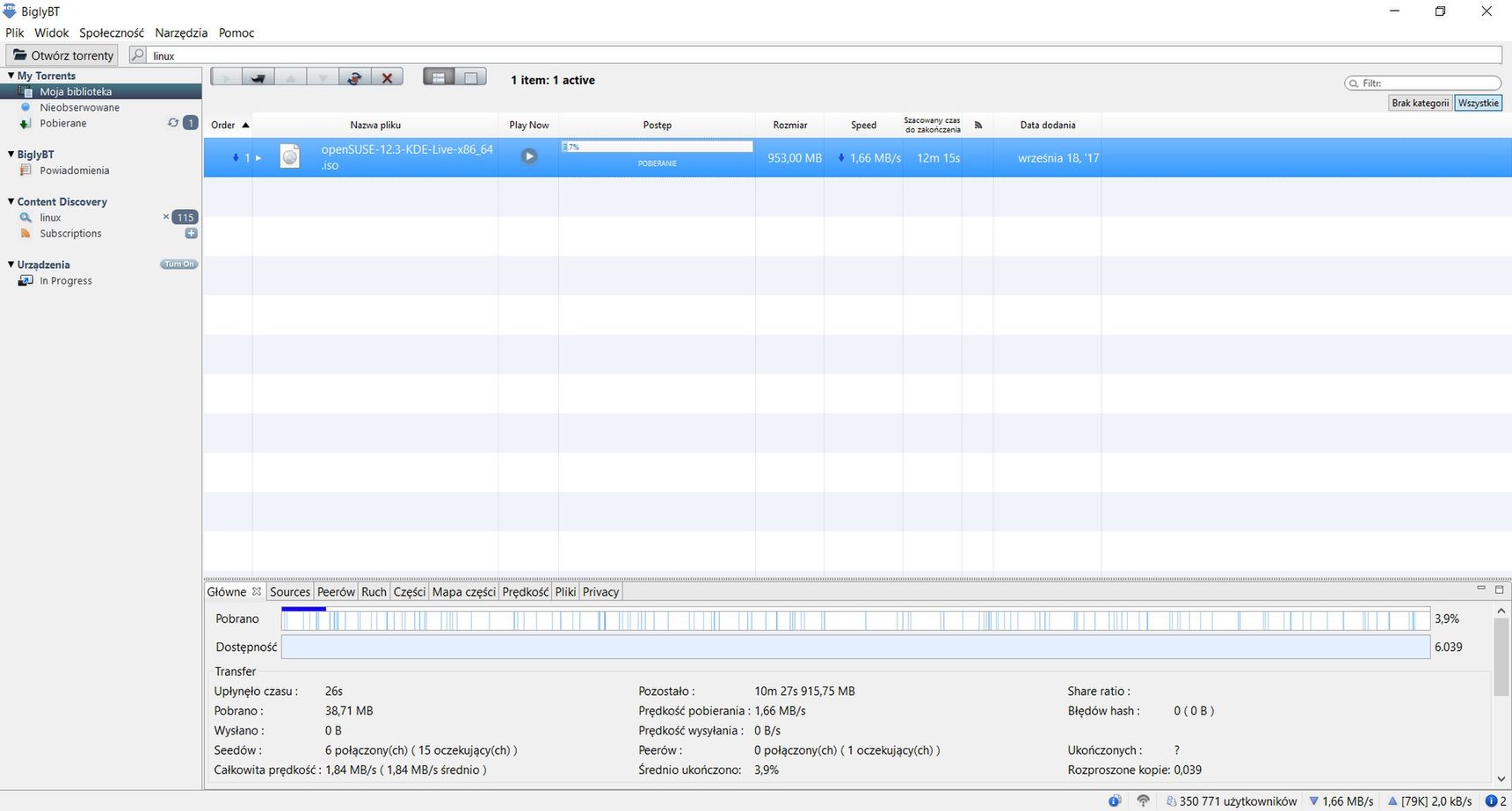Click the refresh icon beside Pobierane
The width and height of the screenshot is (1512, 811).
(173, 123)
